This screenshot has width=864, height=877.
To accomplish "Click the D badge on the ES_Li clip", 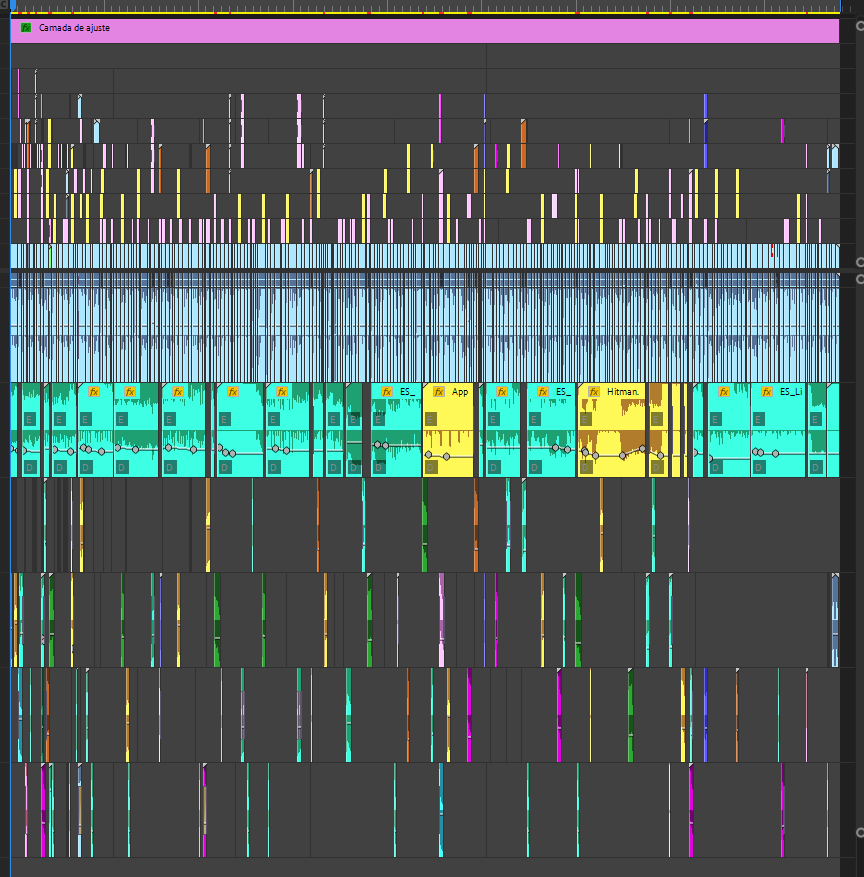I will click(x=759, y=467).
